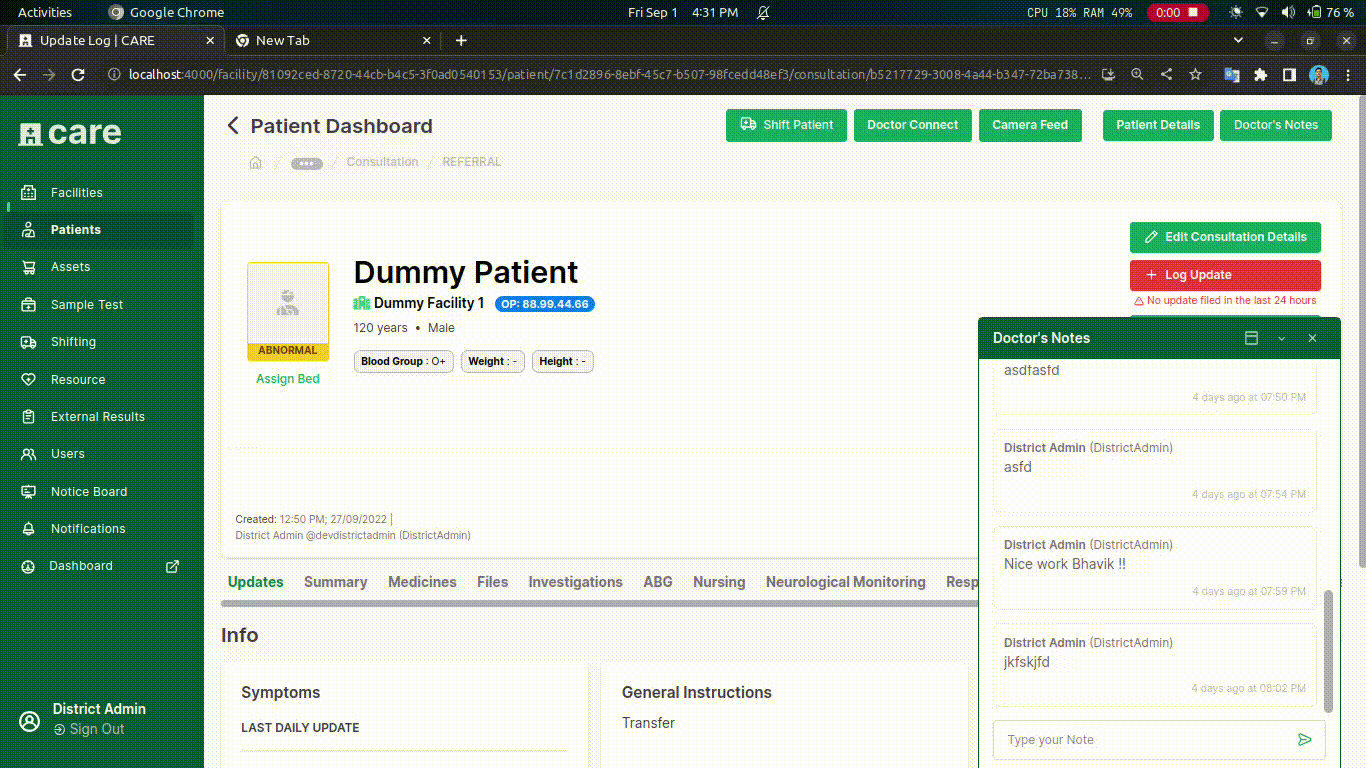Viewport: 1366px width, 768px height.
Task: Open the Assets sidebar item
Action: tap(70, 267)
